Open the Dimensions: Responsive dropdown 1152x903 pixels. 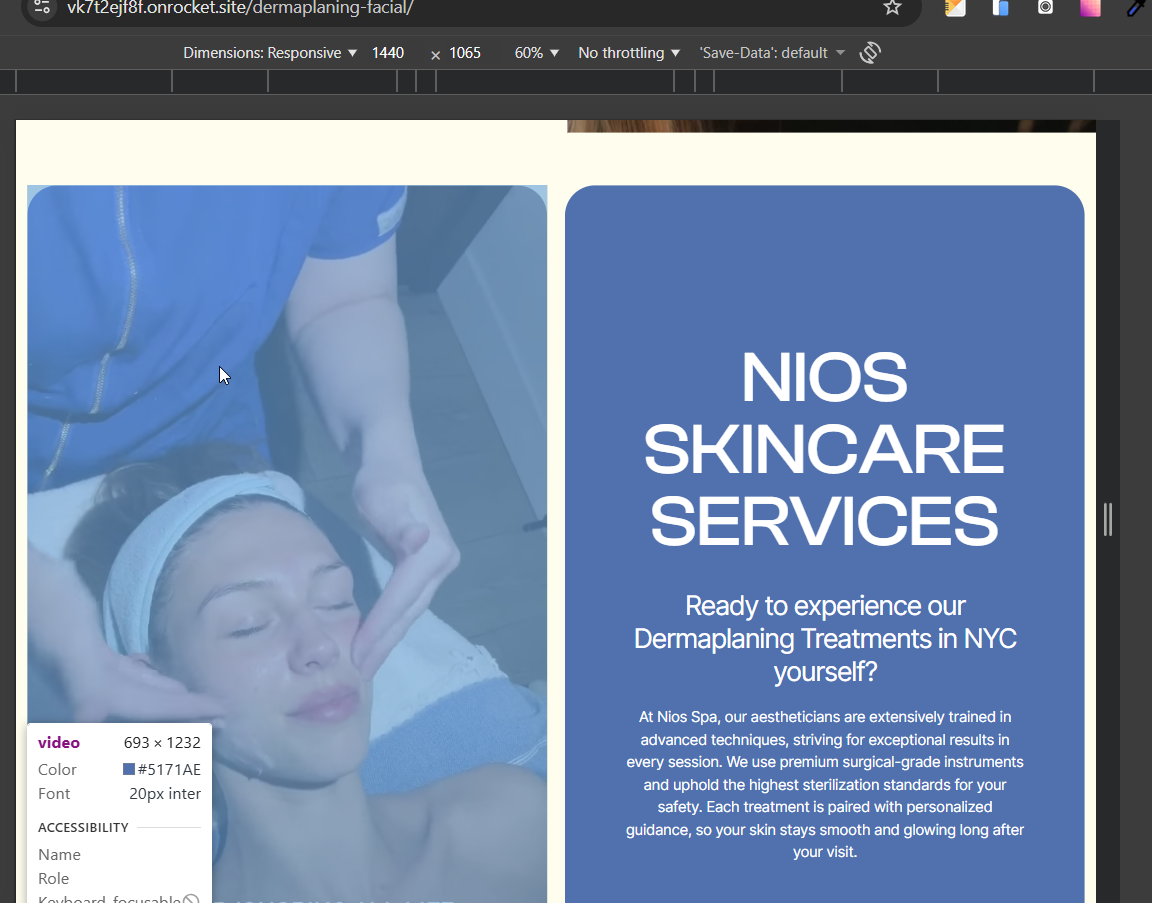click(x=270, y=53)
